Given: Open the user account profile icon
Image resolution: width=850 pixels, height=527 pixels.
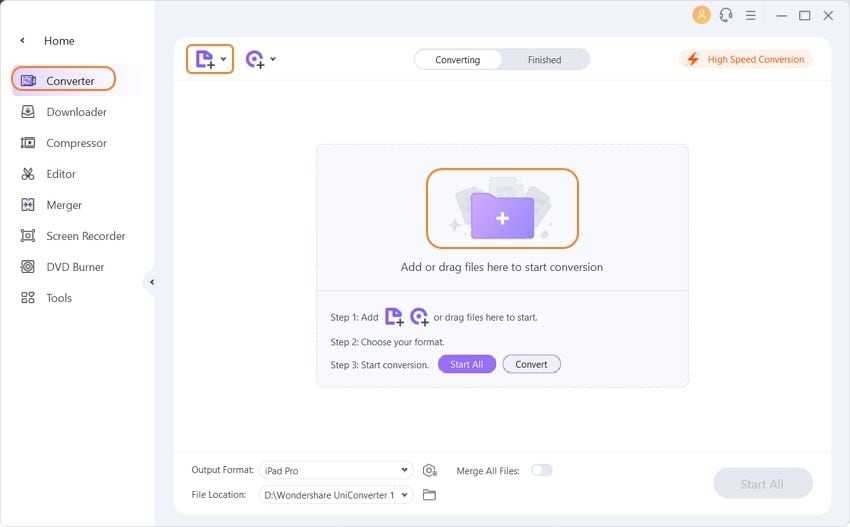Looking at the screenshot, I should 701,15.
